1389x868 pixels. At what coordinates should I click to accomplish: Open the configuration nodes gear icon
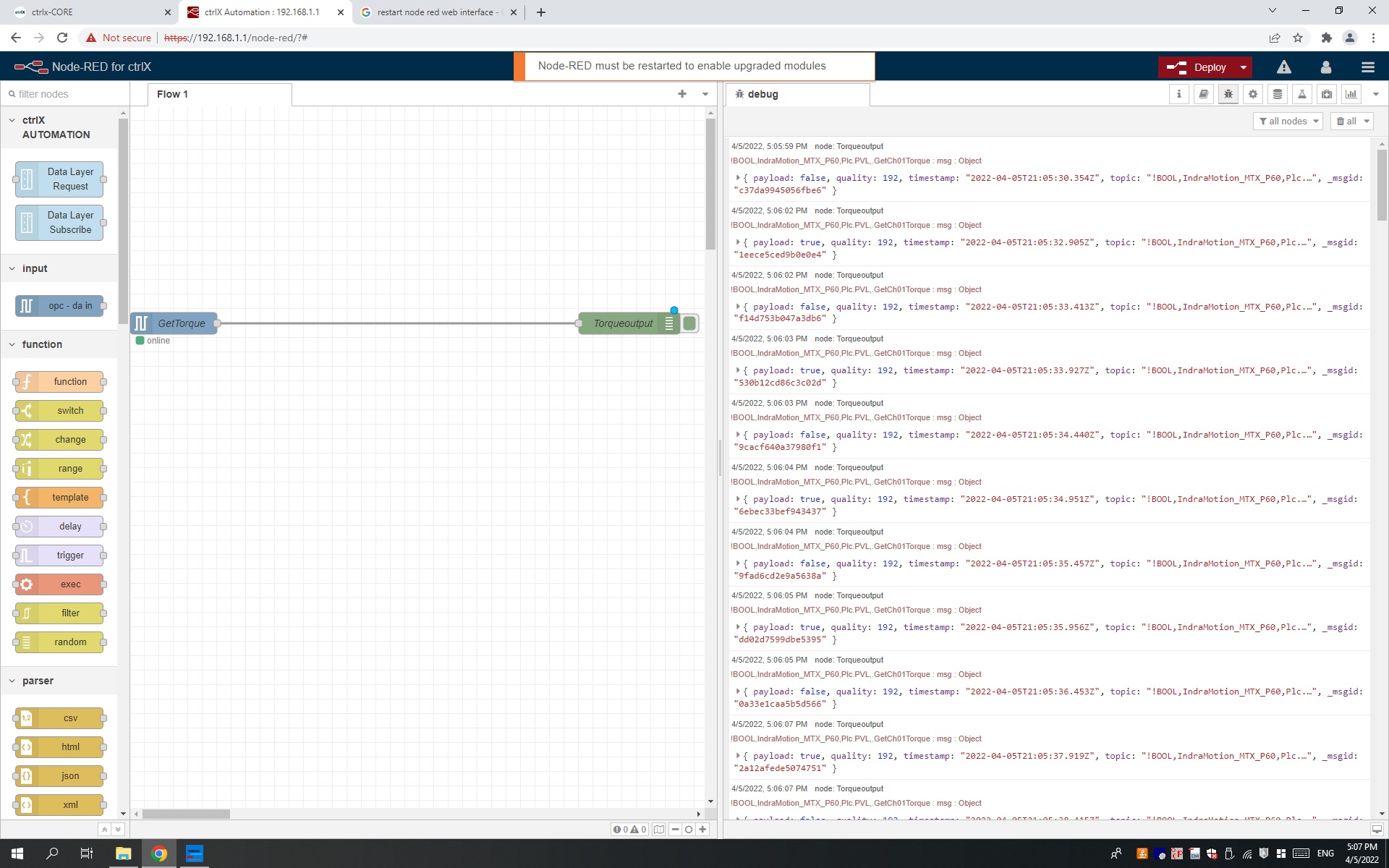(x=1253, y=94)
